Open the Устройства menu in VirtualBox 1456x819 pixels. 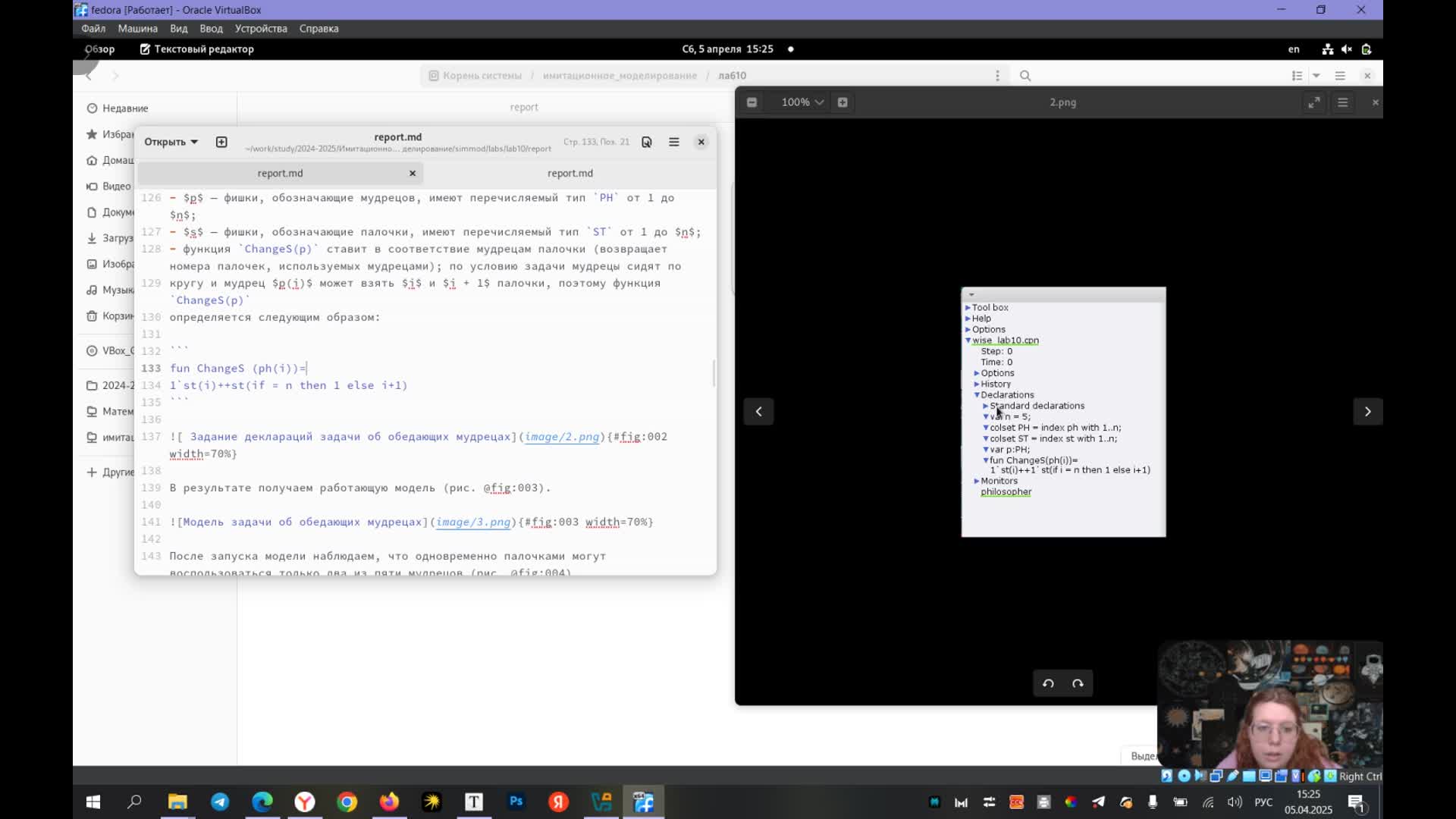tap(261, 28)
